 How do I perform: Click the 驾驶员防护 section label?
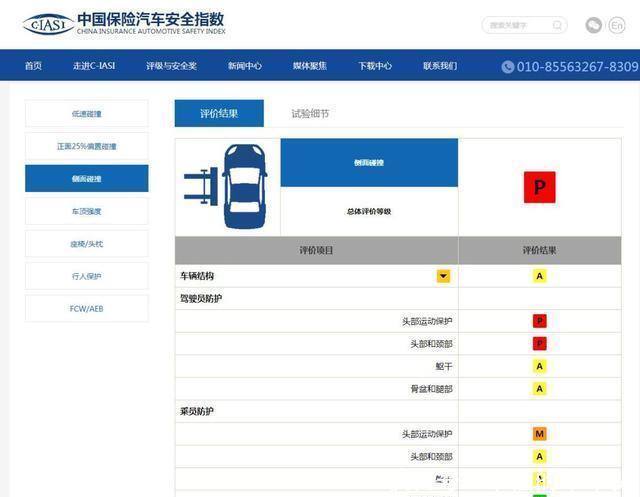(x=201, y=299)
